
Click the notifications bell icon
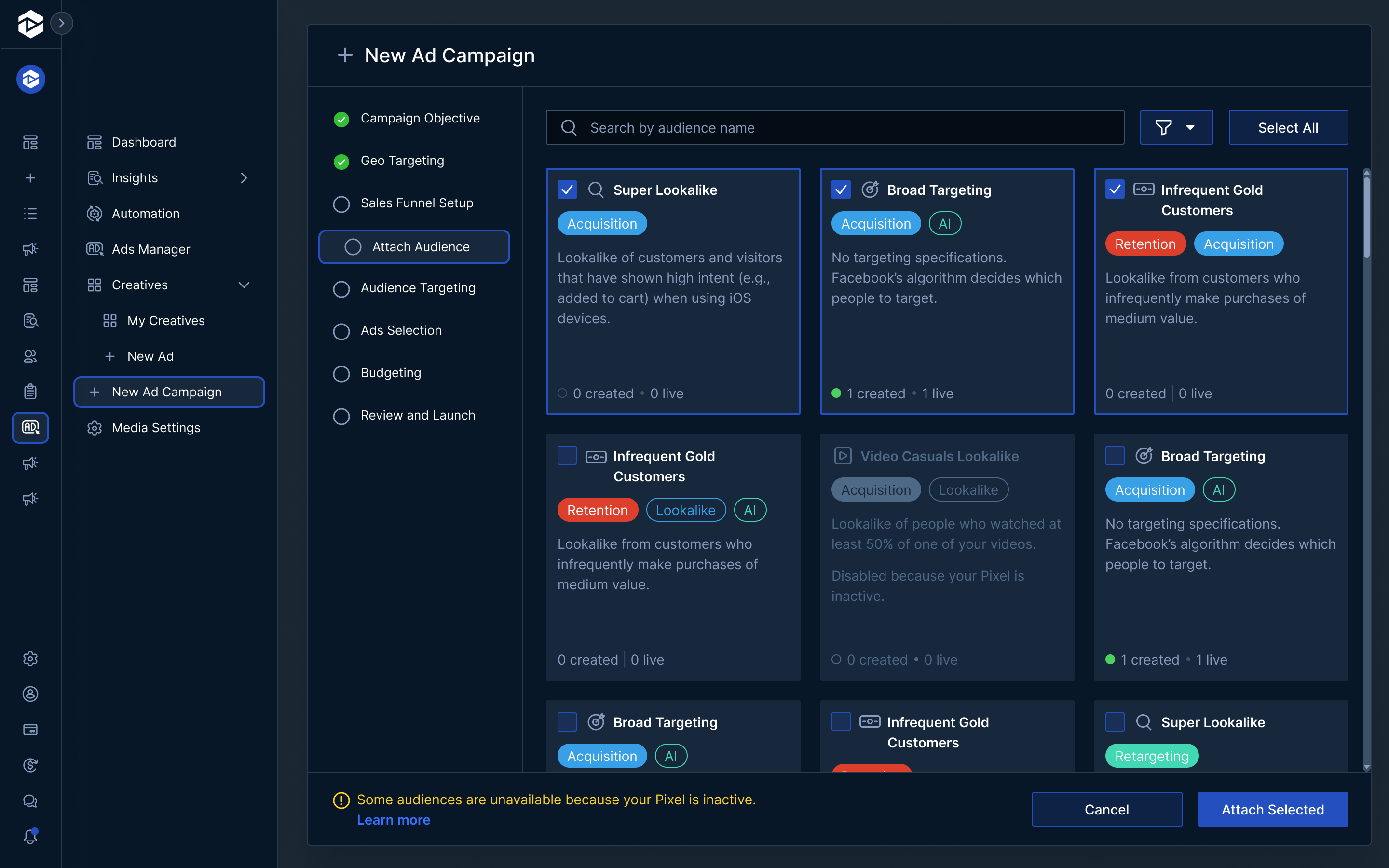coord(30,837)
